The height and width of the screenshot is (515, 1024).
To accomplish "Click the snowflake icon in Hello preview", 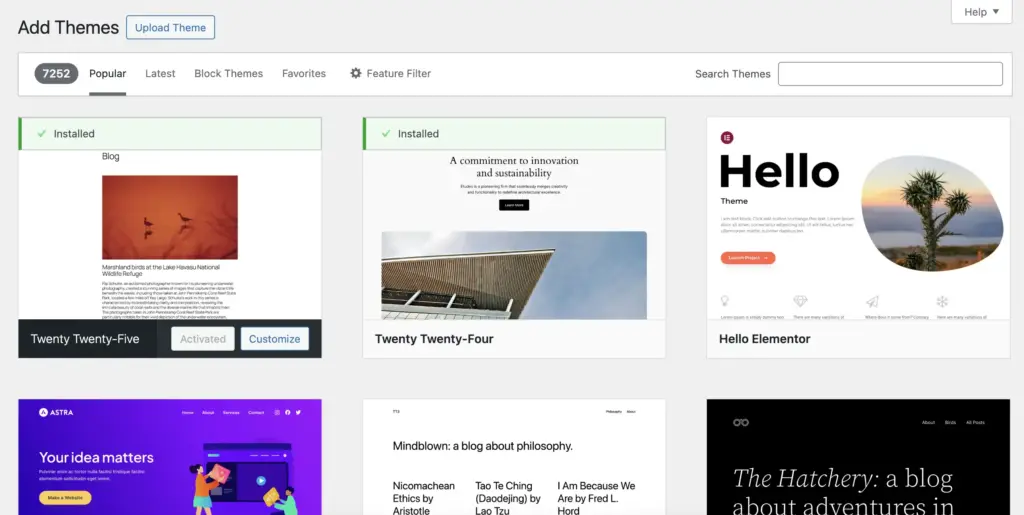I will (x=942, y=301).
